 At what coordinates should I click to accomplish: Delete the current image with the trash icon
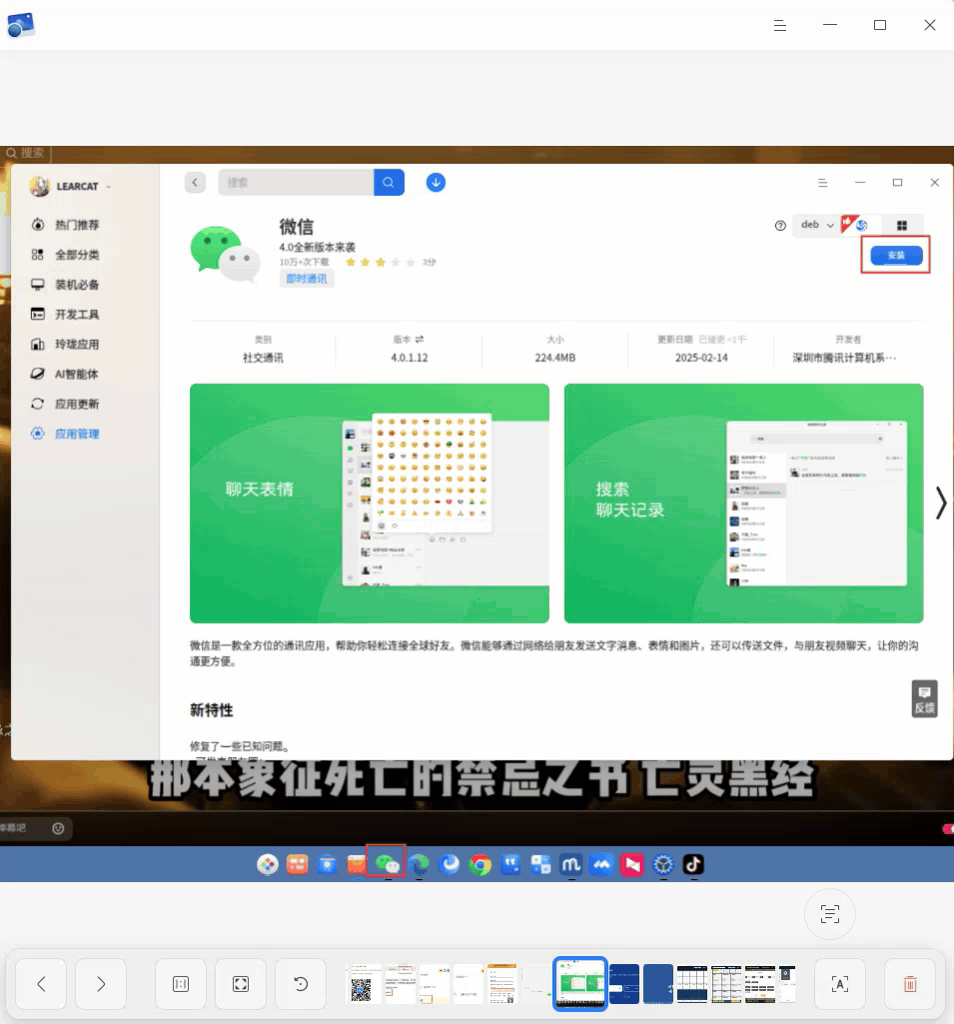tap(910, 984)
